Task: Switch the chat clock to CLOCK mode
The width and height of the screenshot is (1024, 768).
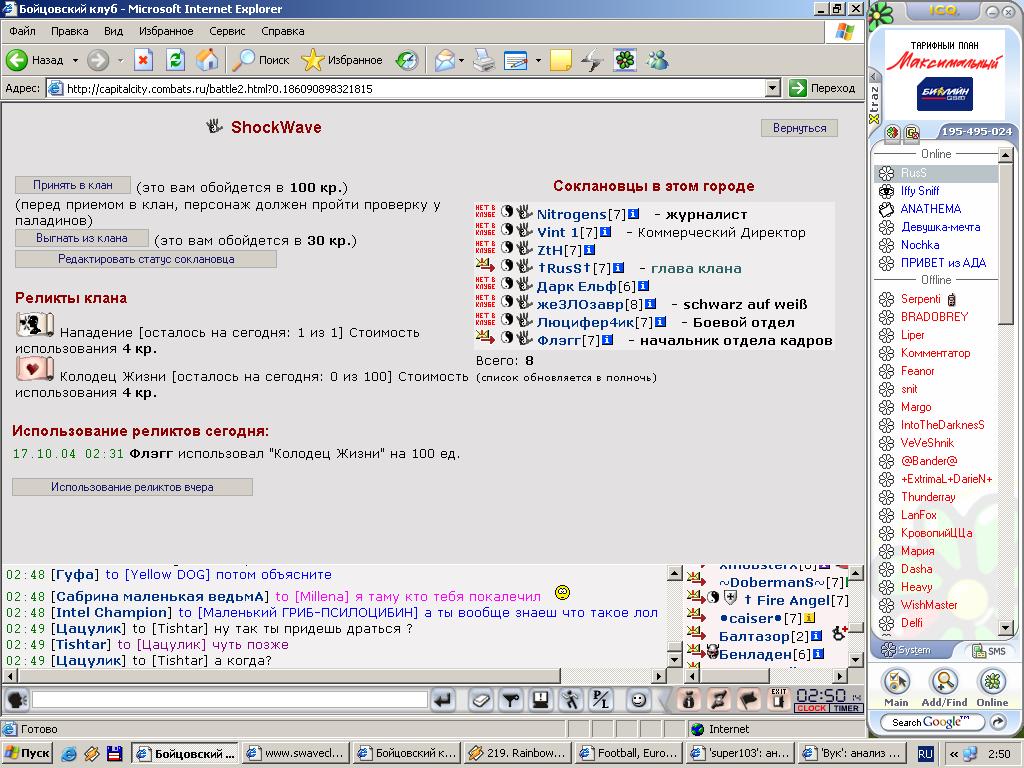Action: 812,708
